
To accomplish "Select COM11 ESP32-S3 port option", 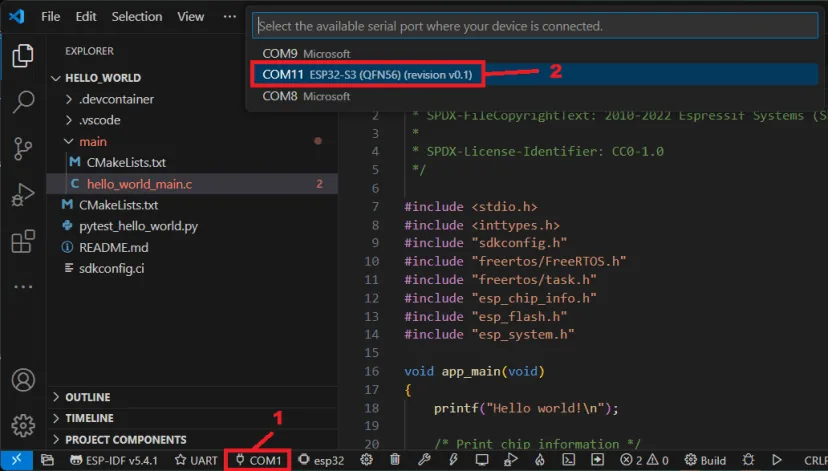I will (x=534, y=74).
